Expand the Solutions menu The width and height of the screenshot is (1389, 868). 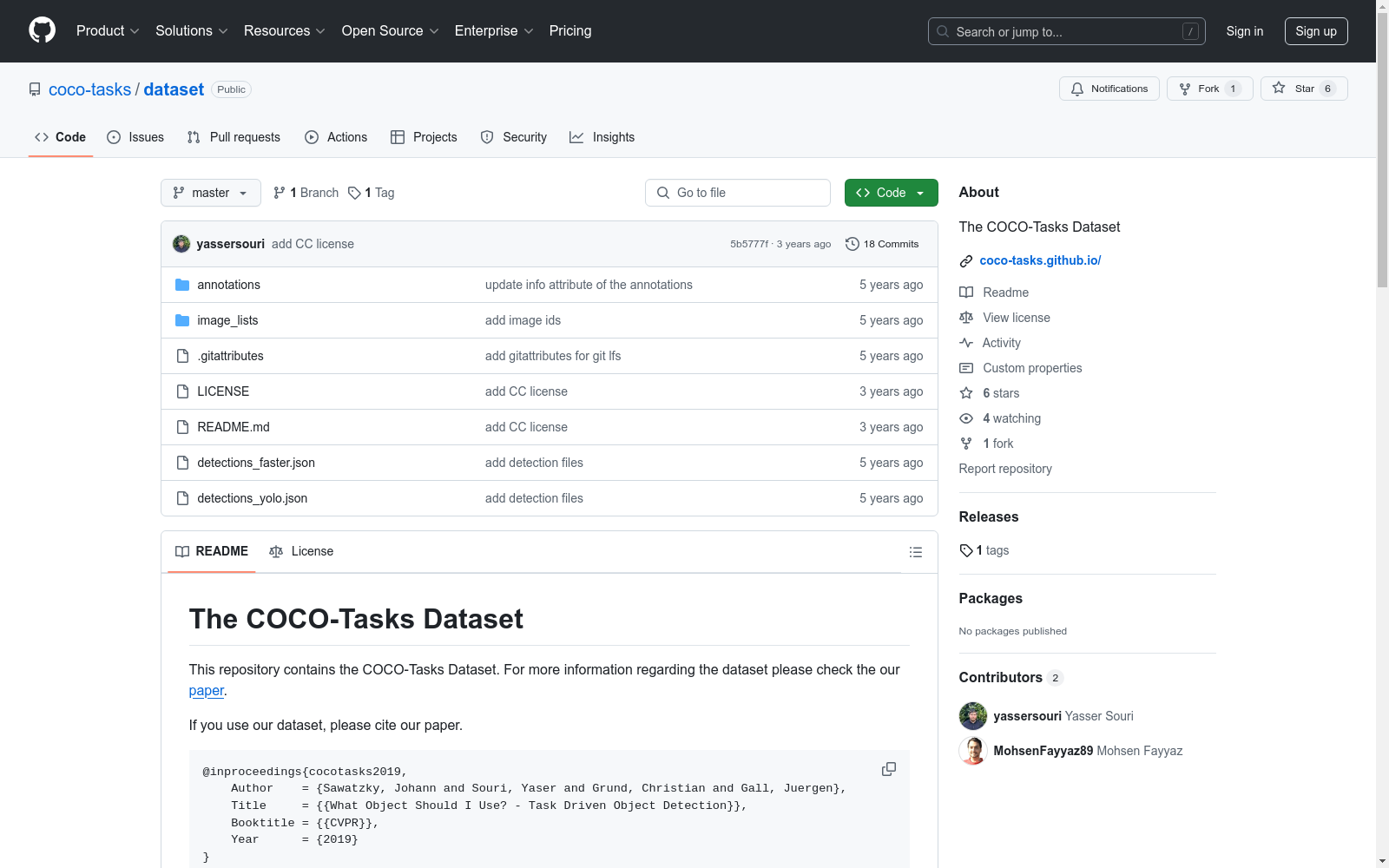[192, 31]
